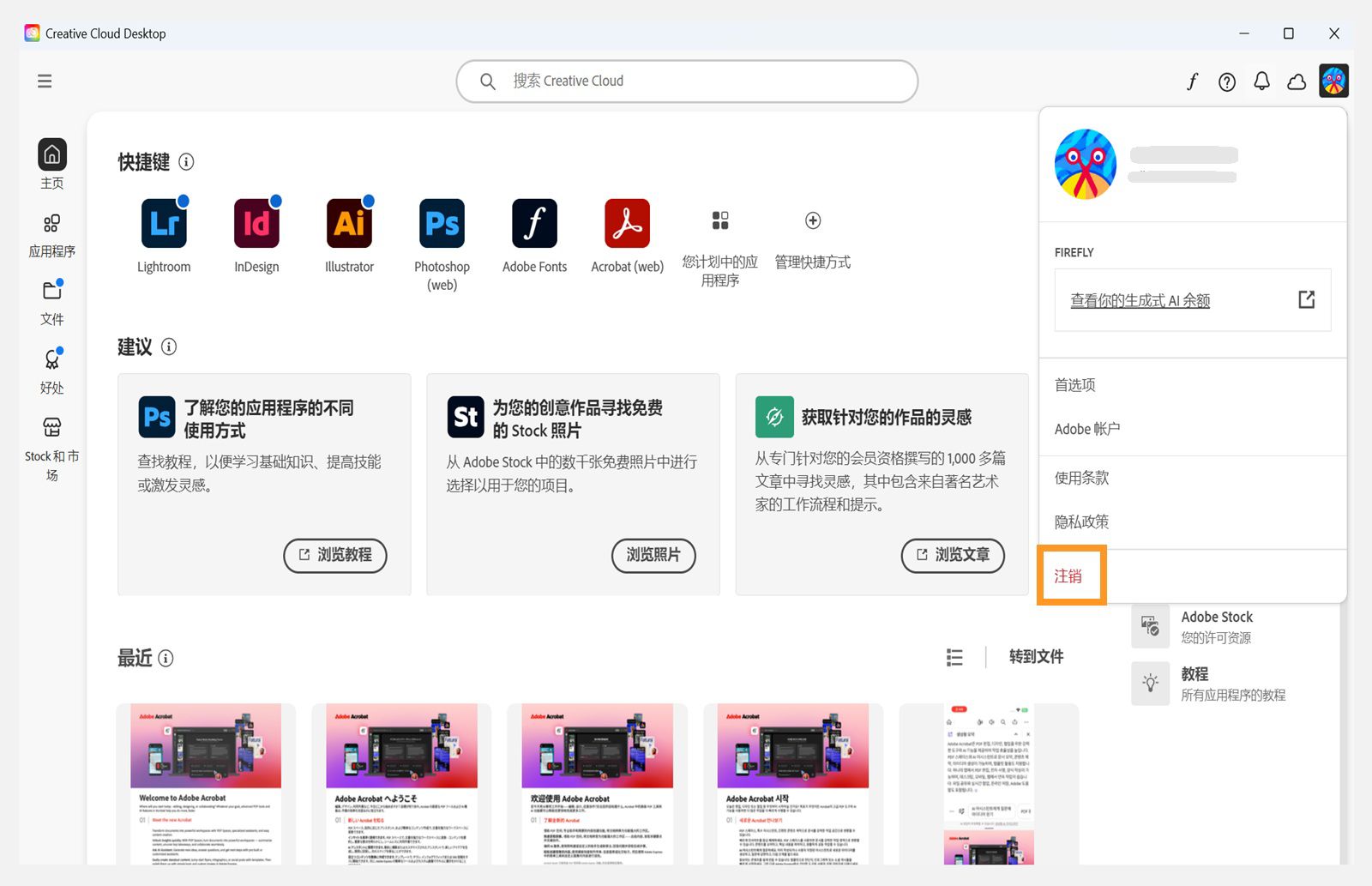The width and height of the screenshot is (1372, 886).
Task: Open the Welcome to Adobe Acrobat thumbnail
Action: (206, 784)
